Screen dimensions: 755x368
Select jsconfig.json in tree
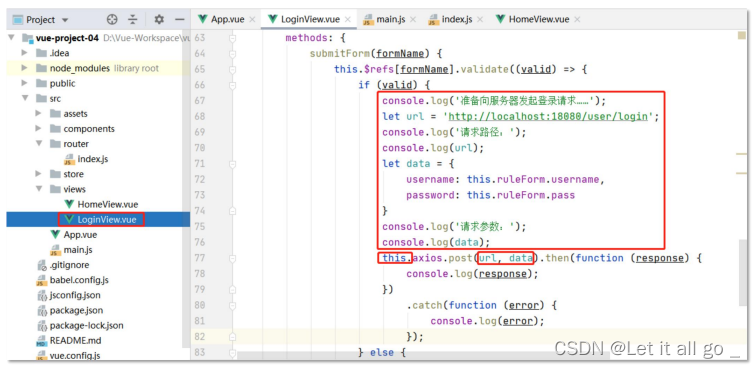(75, 295)
